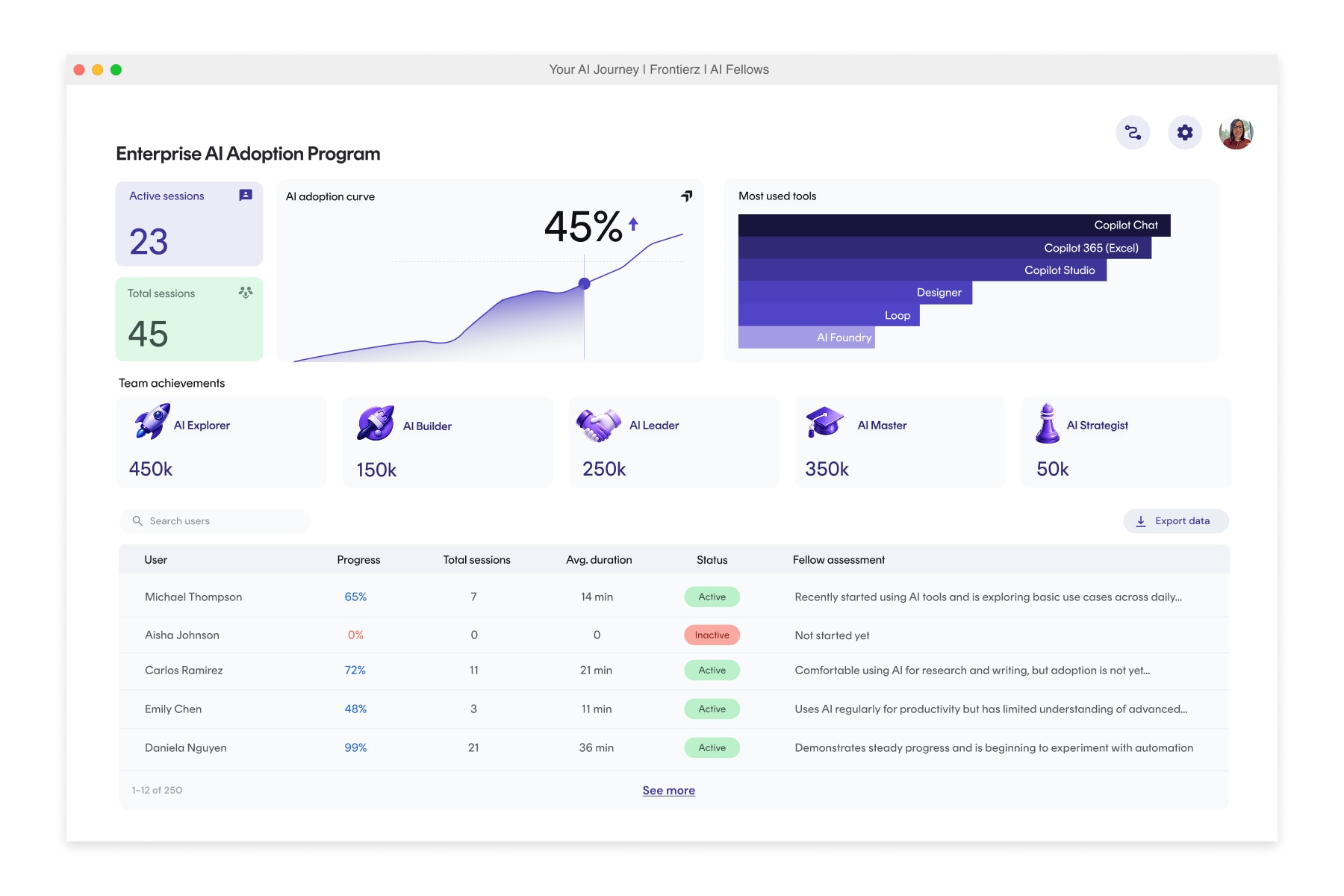
Task: Click the See more link
Action: point(668,790)
